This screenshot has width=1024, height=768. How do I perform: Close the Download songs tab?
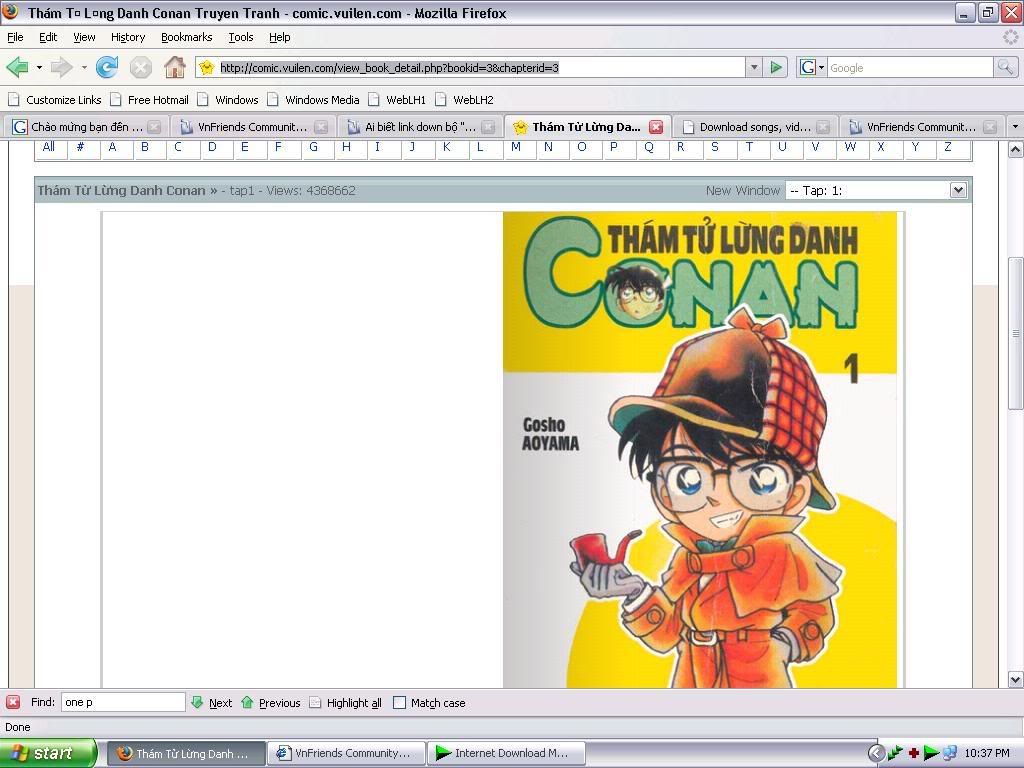823,127
